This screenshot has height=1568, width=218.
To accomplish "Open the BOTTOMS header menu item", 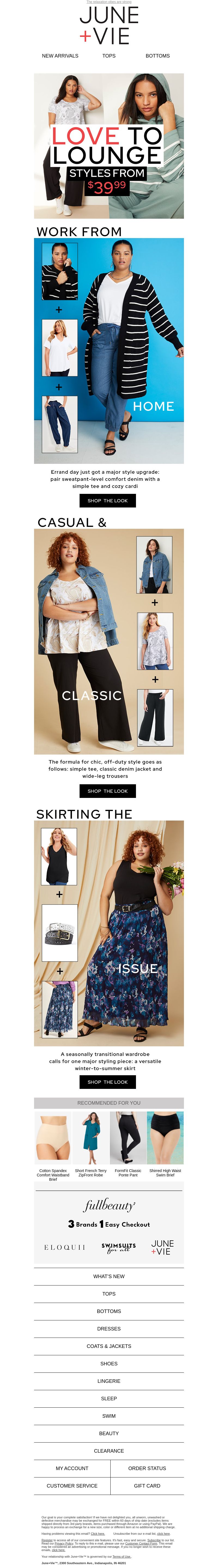I will (158, 55).
